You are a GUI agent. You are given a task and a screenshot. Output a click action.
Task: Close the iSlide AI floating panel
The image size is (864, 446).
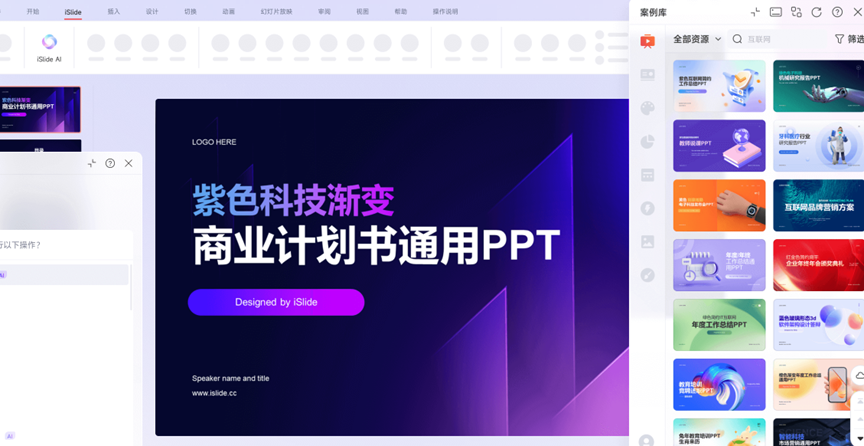[128, 163]
